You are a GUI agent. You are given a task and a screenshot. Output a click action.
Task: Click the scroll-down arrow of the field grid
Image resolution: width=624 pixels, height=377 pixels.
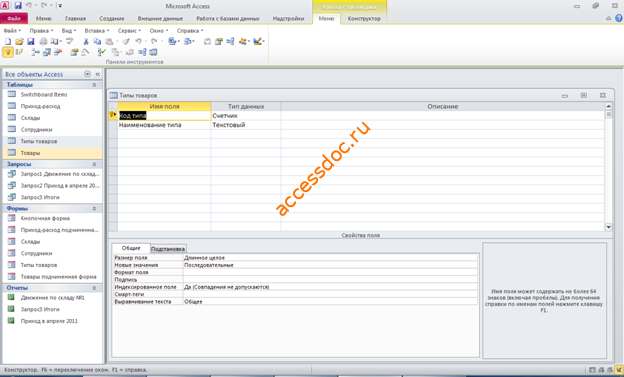608,227
